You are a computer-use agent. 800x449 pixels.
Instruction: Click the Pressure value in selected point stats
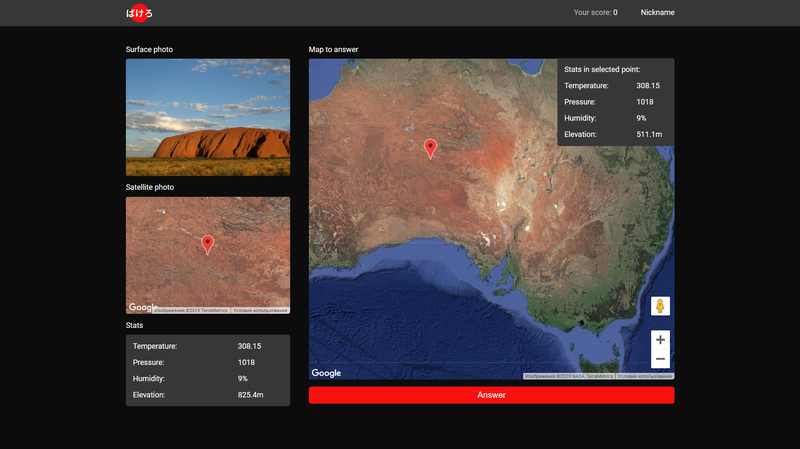[x=644, y=102]
